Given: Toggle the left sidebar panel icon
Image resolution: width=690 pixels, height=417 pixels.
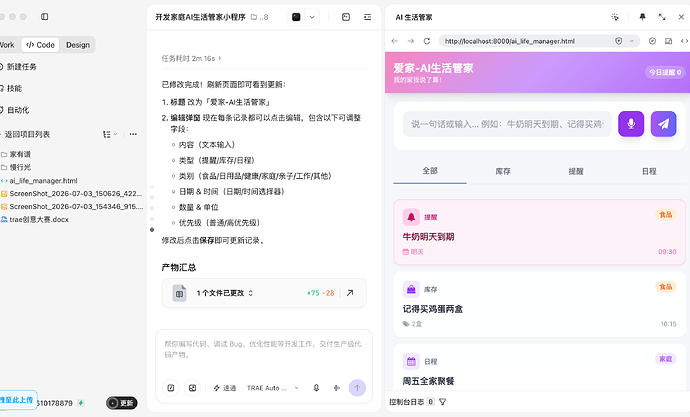Looking at the screenshot, I should click(44, 17).
